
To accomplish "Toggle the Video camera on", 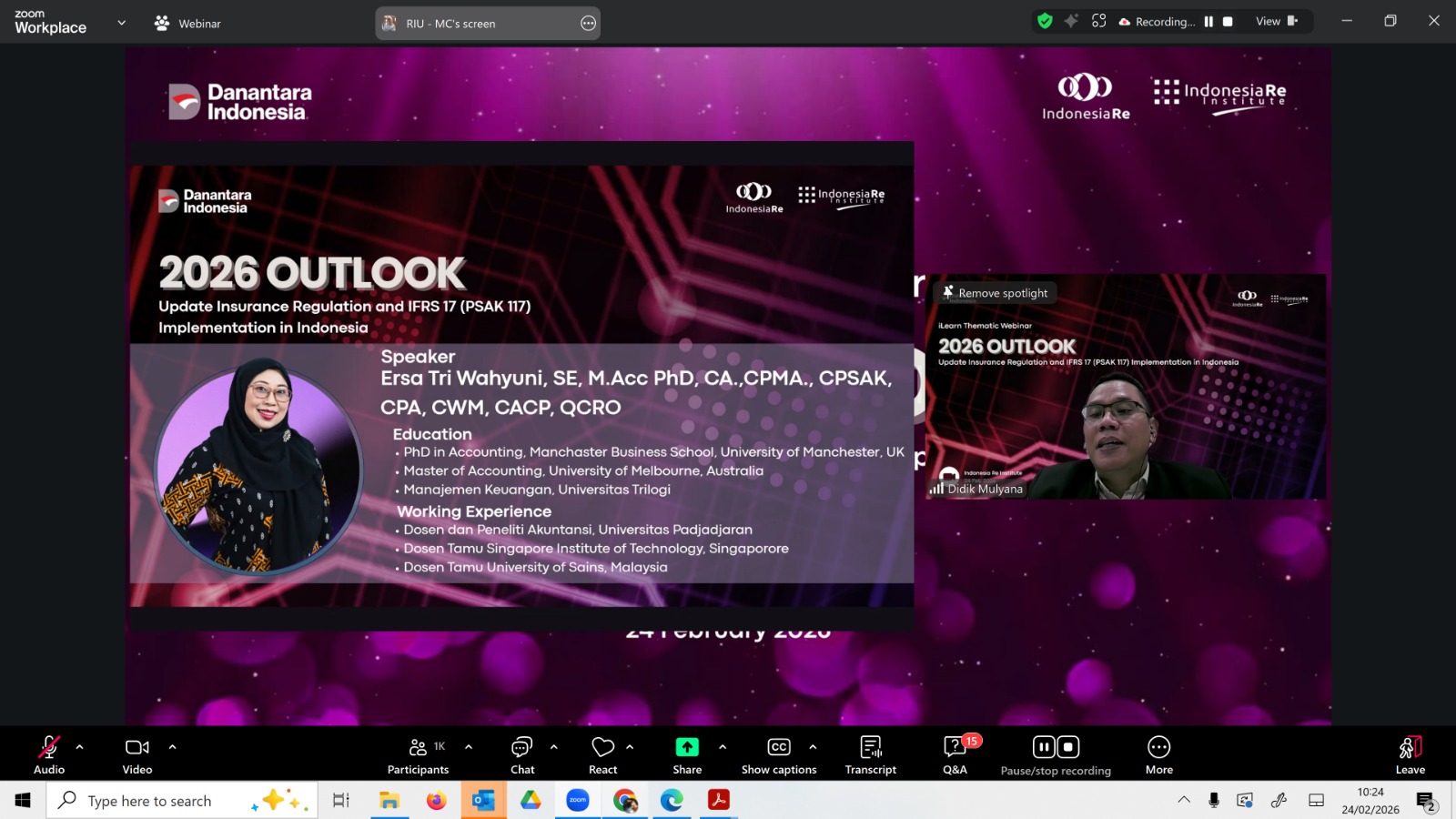I will coord(137,754).
